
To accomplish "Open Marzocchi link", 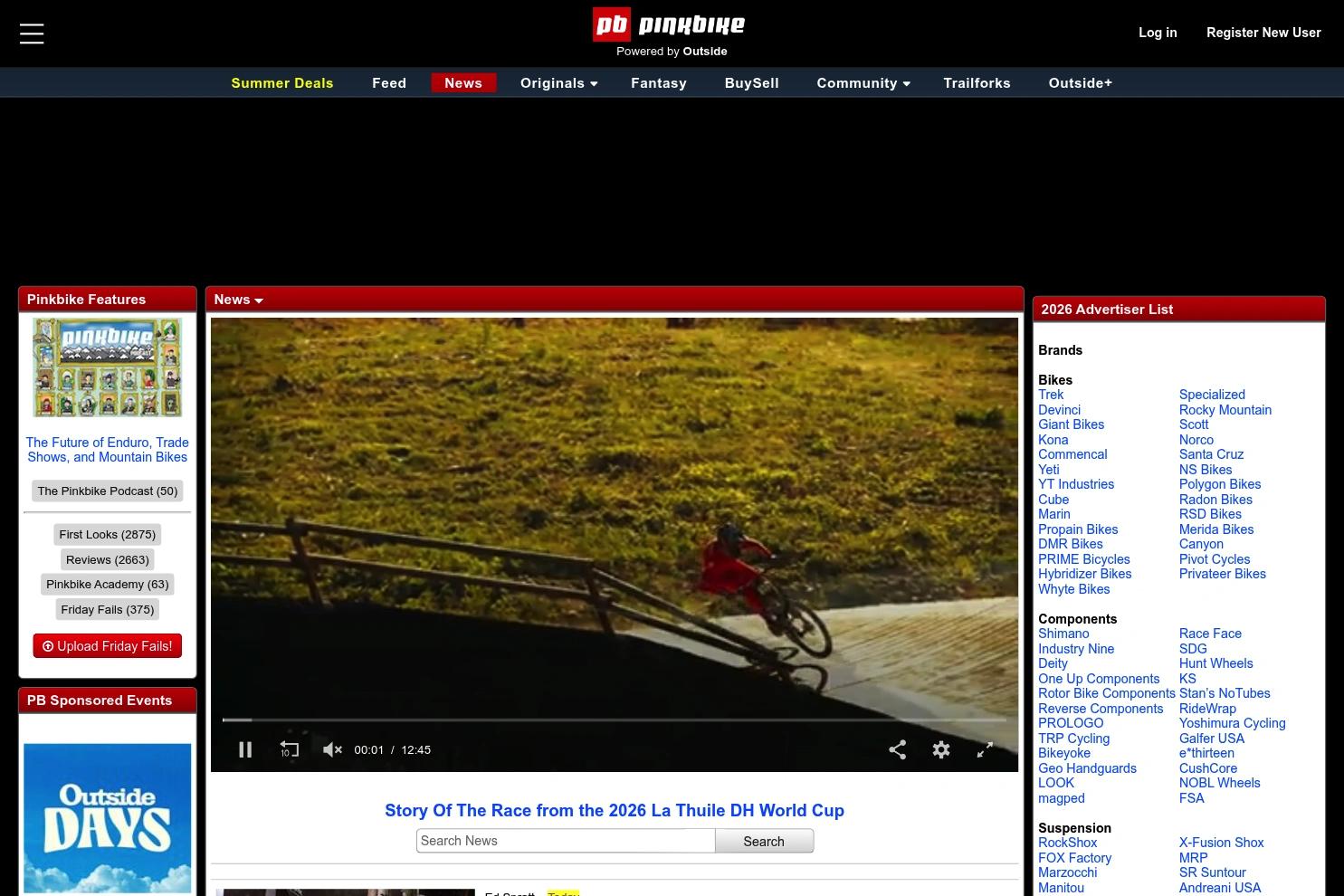I will coord(1067,872).
